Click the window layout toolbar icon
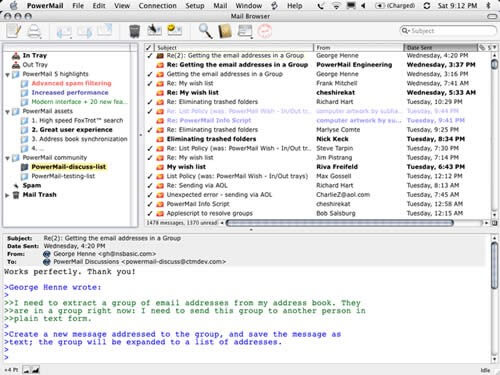The height and width of the screenshot is (375, 500). 245,31
